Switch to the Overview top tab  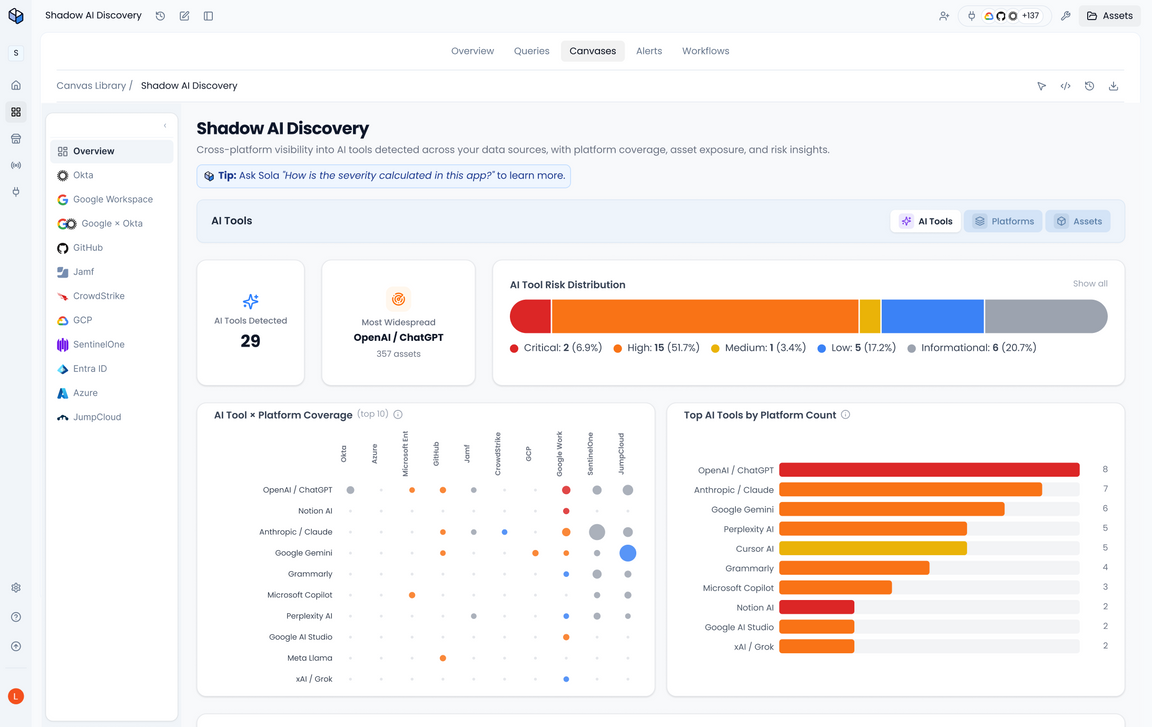click(x=472, y=51)
